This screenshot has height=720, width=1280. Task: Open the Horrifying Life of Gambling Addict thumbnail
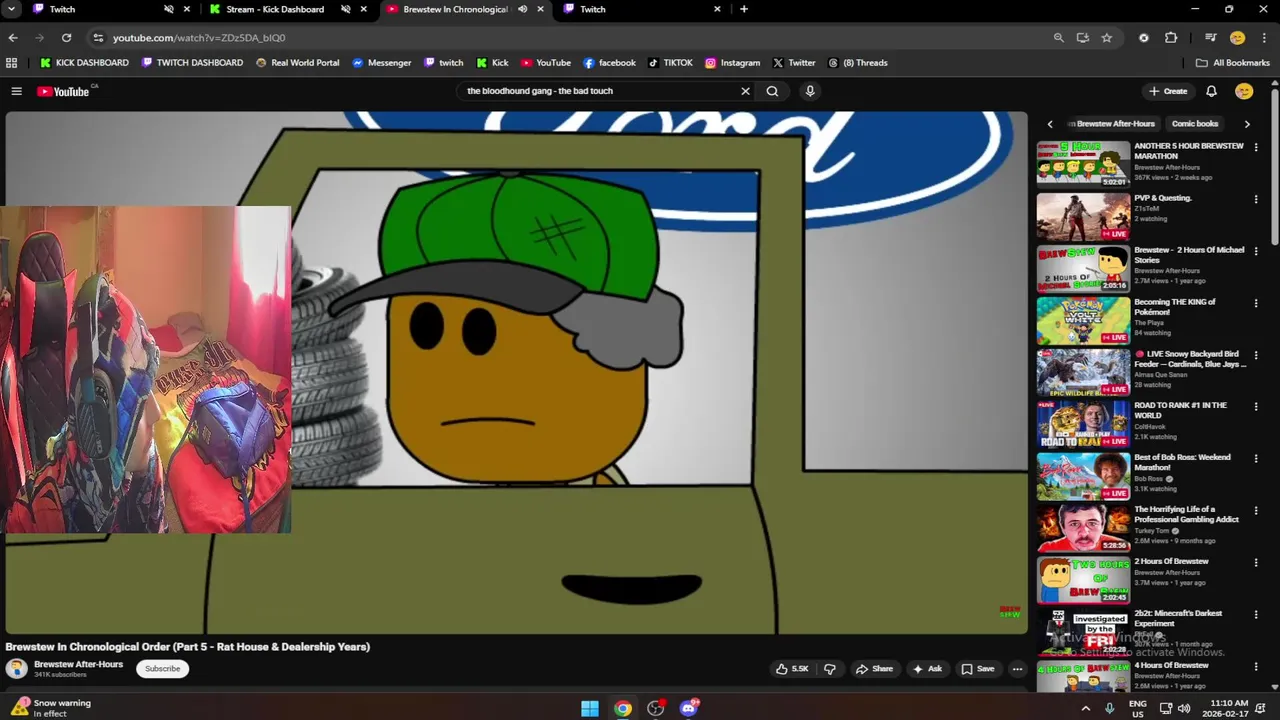[x=1083, y=528]
